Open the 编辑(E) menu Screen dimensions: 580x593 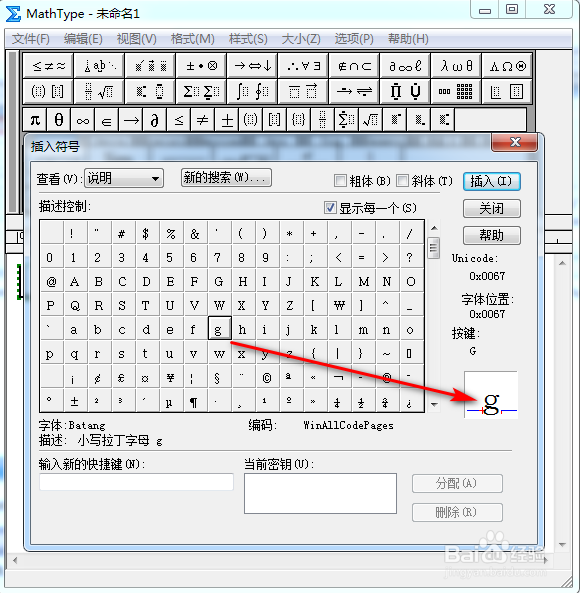tap(84, 39)
